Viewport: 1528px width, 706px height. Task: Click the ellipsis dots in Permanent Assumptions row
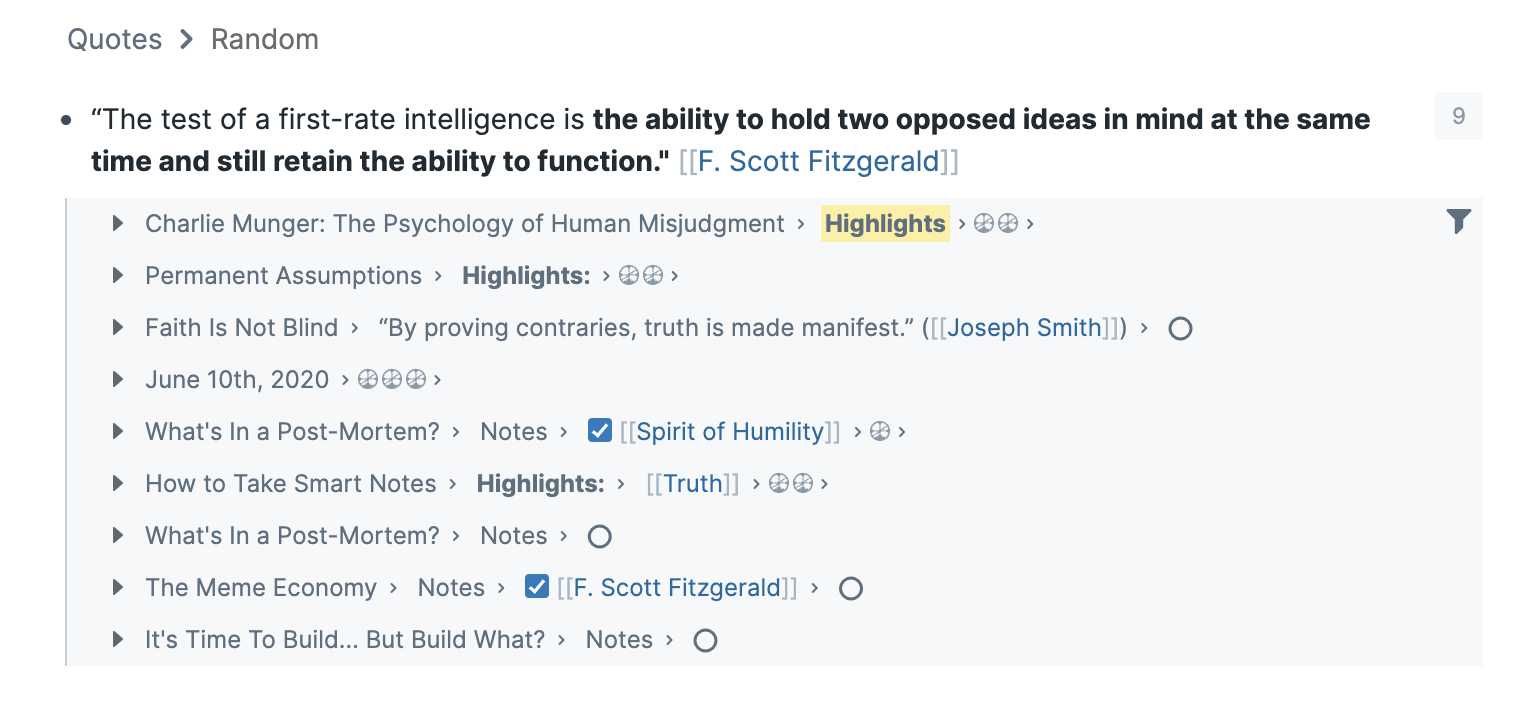[641, 276]
